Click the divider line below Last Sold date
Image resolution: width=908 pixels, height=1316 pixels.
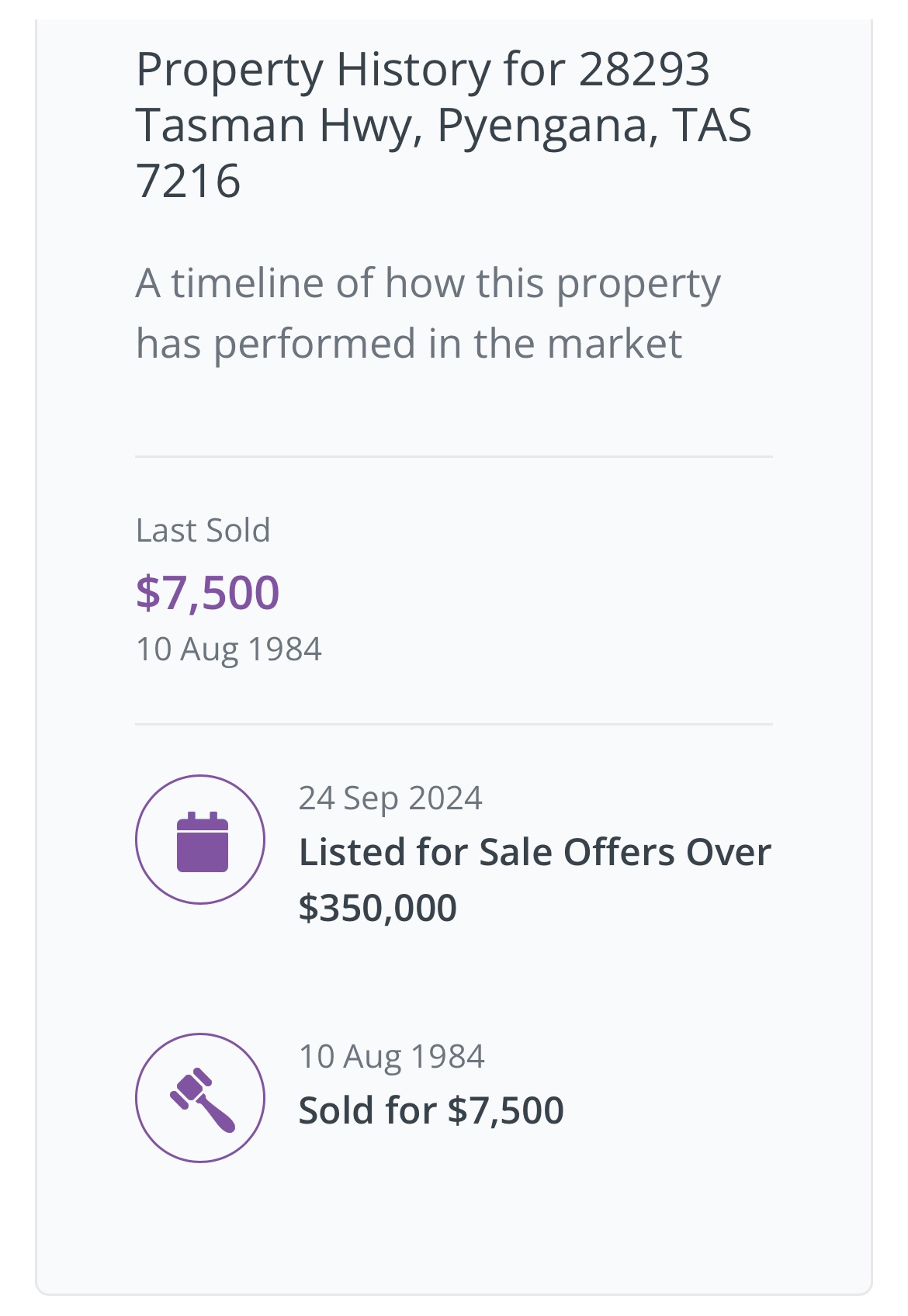point(453,724)
